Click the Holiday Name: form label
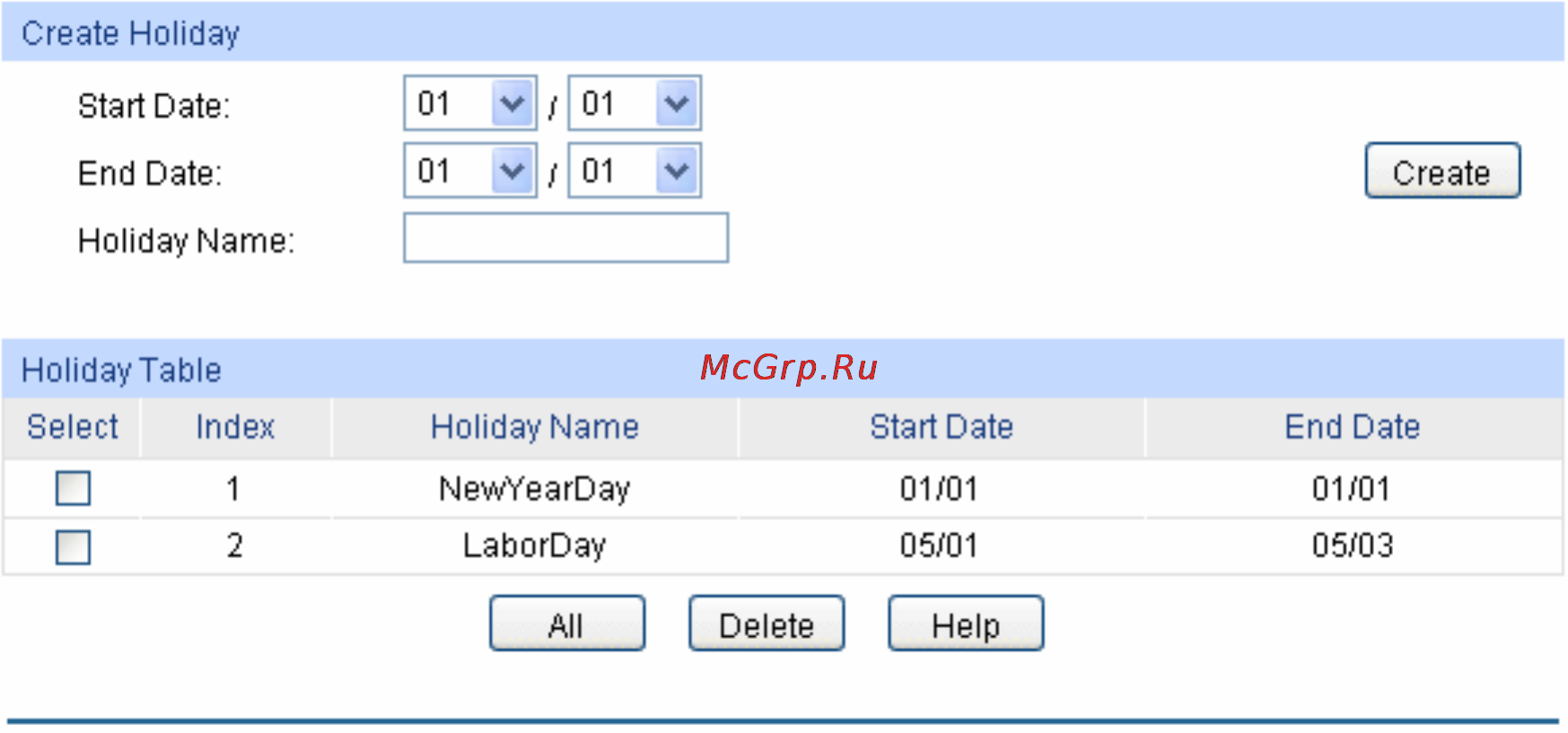This screenshot has width=1568, height=733. point(186,240)
